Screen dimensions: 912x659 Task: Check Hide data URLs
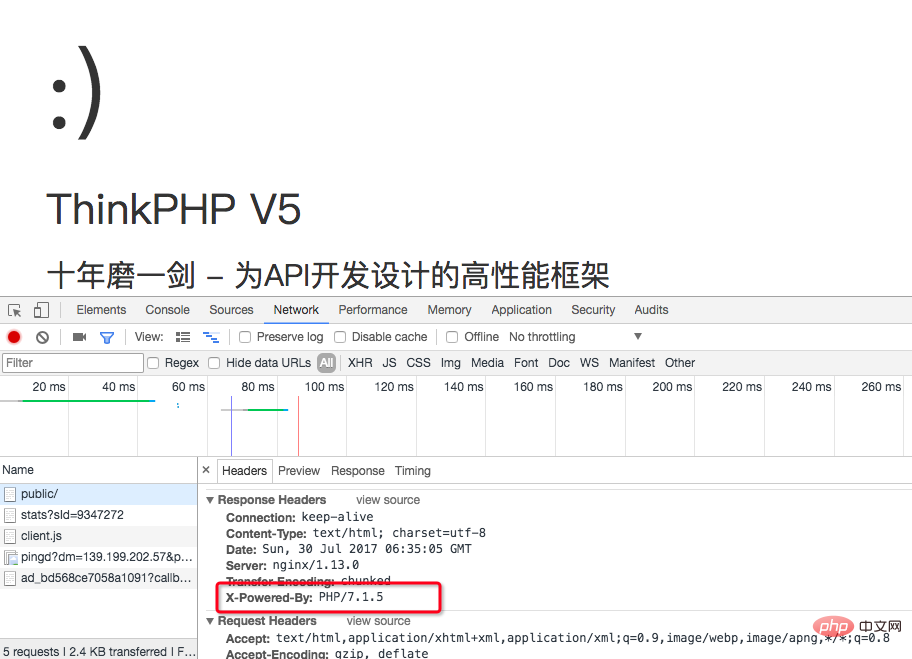coord(214,363)
